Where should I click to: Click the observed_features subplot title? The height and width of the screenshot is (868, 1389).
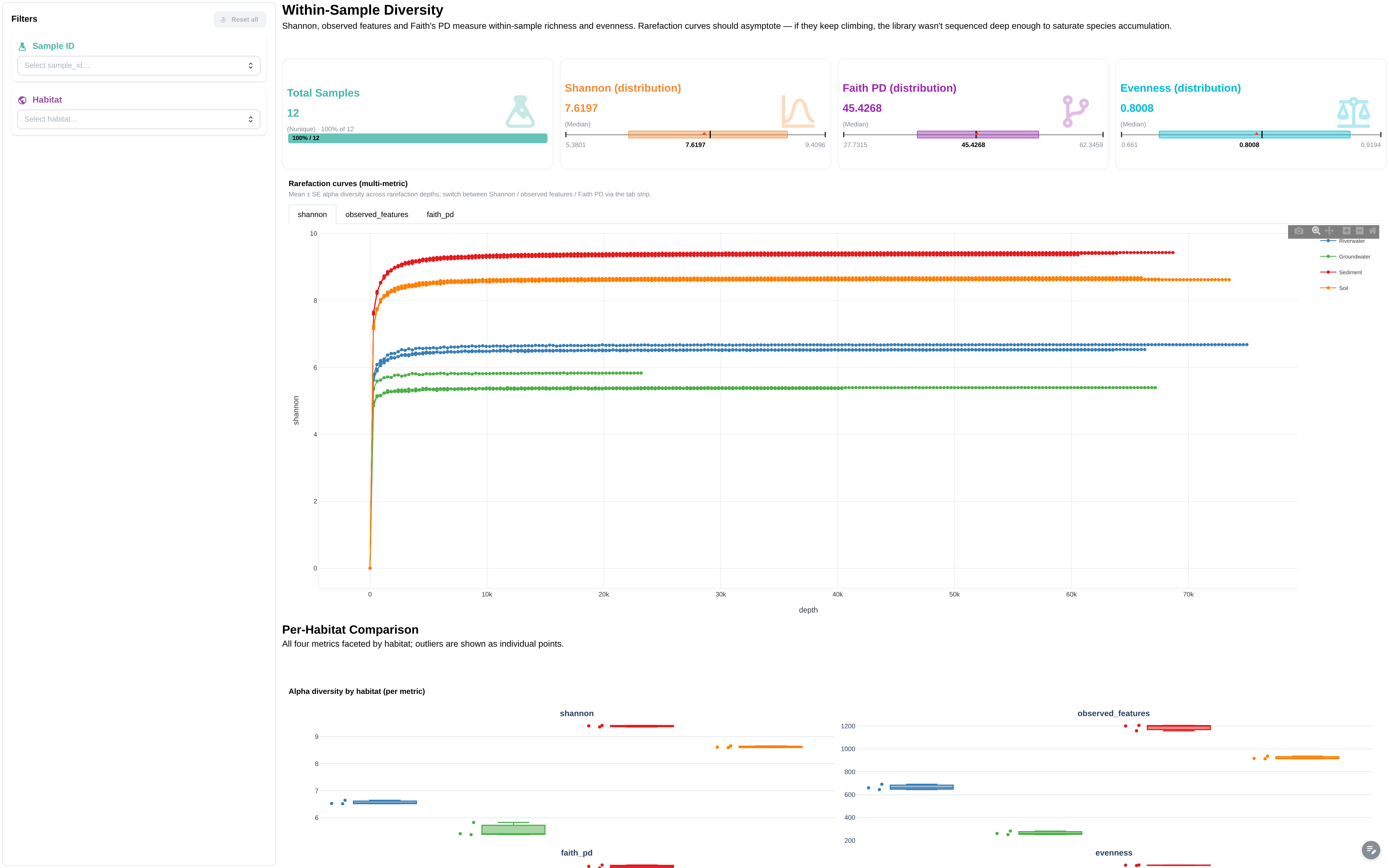(x=1113, y=714)
